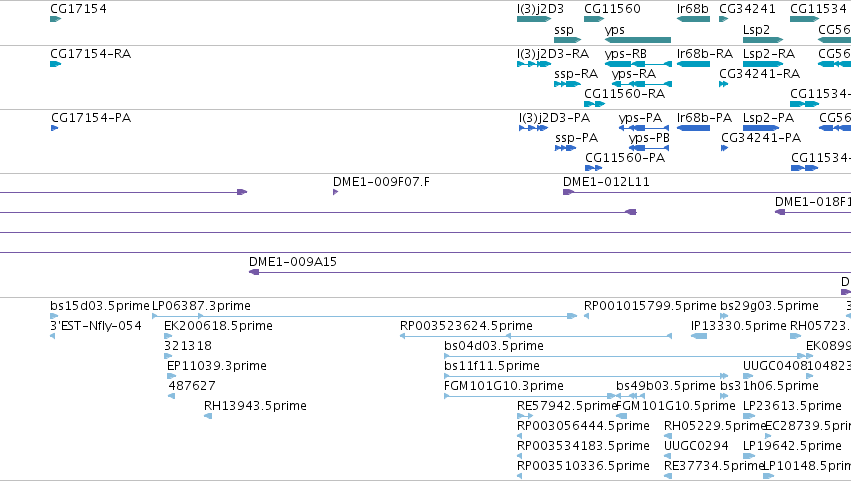This screenshot has height=481, width=851.
Task: Select the CG11560-PA protein label
Action: (x=625, y=158)
